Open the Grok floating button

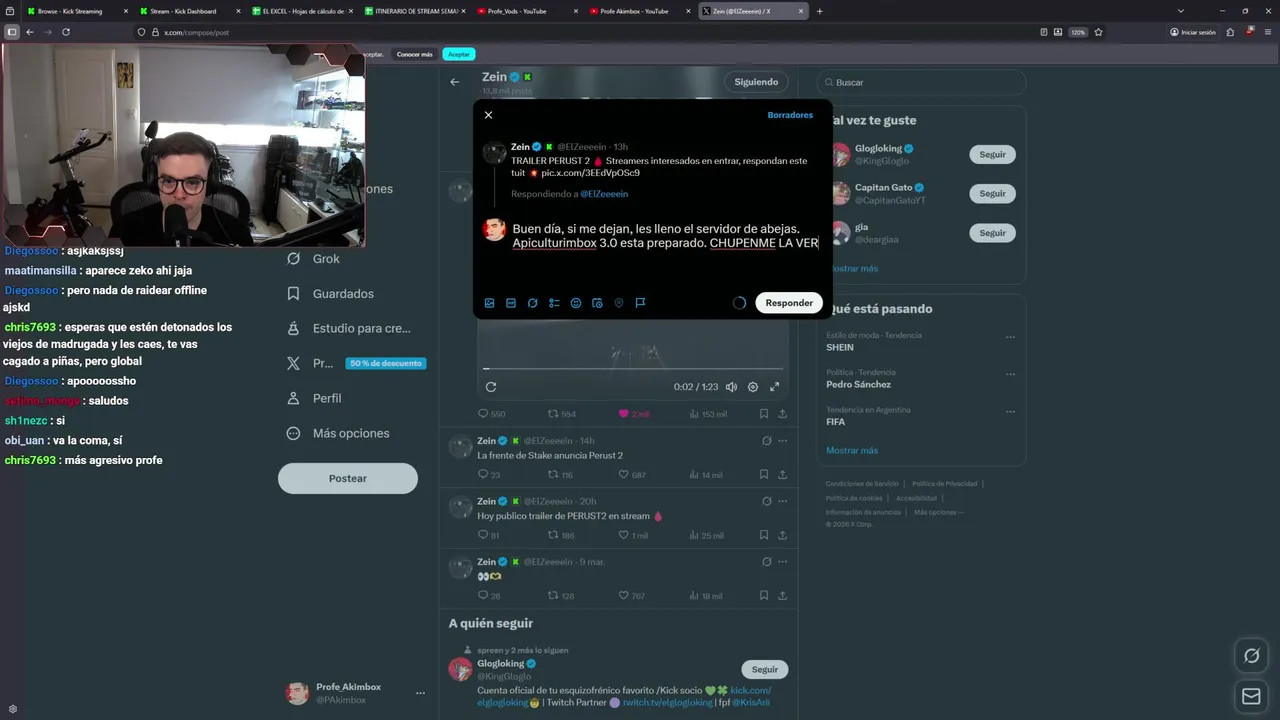[x=1251, y=656]
